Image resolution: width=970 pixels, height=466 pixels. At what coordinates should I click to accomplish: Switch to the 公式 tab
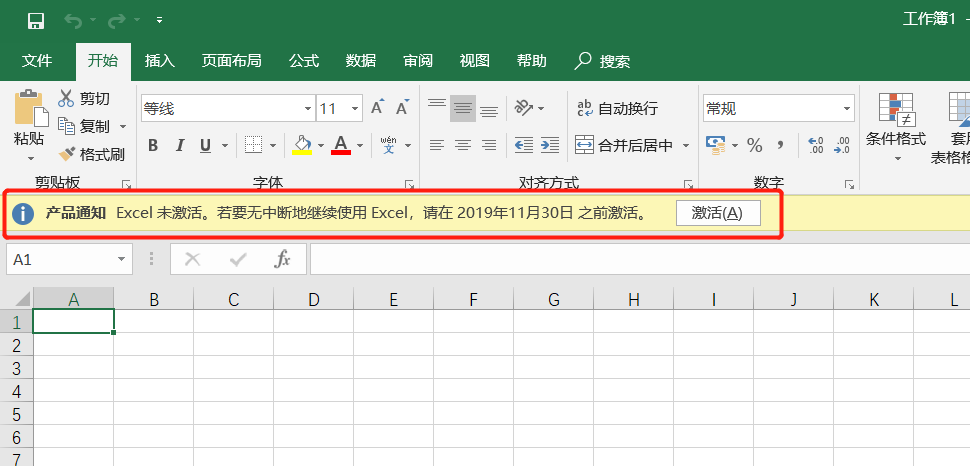[304, 61]
